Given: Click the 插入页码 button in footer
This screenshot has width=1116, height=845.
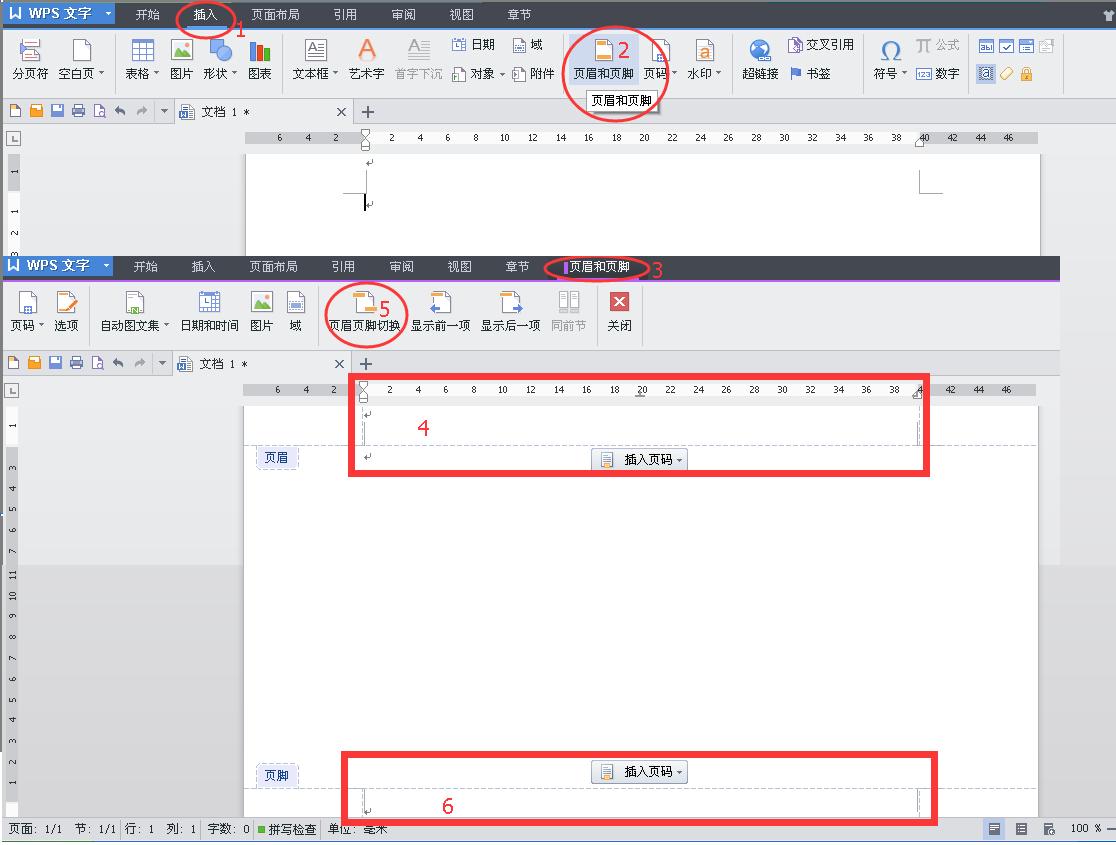Looking at the screenshot, I should 638,771.
